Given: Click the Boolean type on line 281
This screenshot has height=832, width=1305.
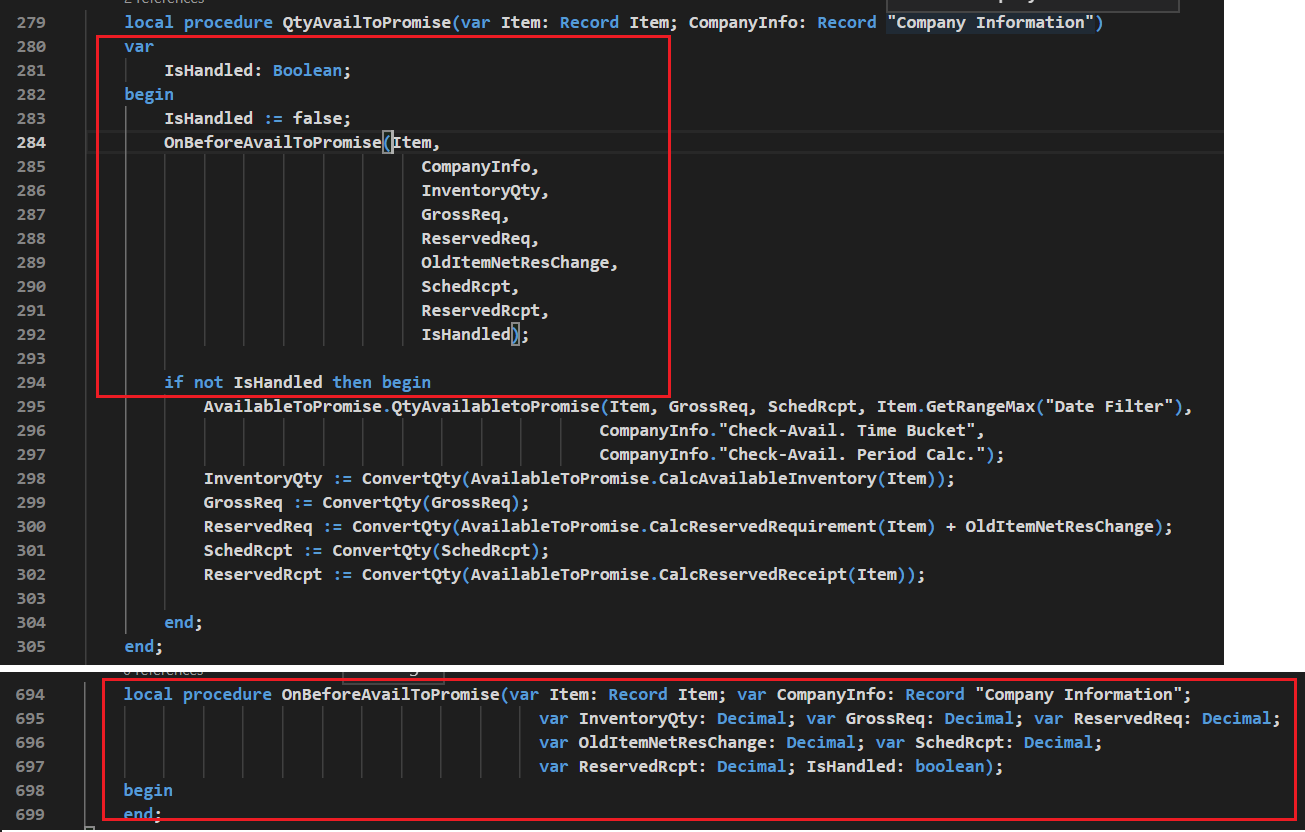Looking at the screenshot, I should (308, 70).
